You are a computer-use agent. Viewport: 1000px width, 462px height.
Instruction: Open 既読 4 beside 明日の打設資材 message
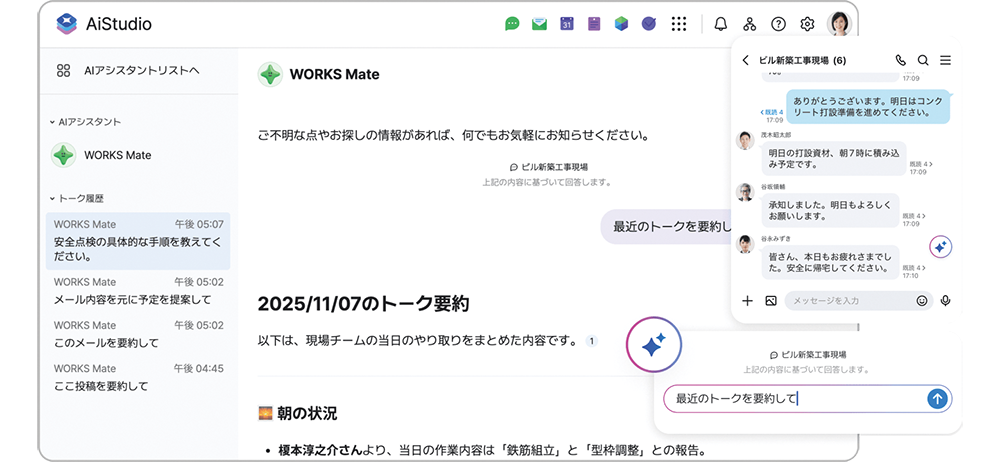pos(921,164)
